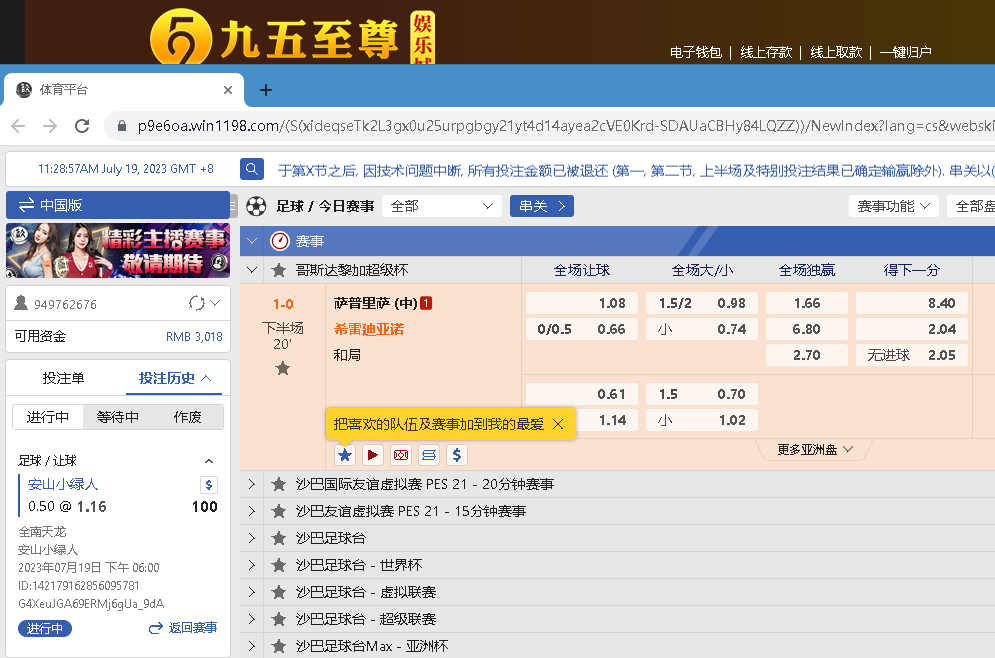The image size is (995, 658).
Task: Open the match statistics list icon
Action: [x=429, y=455]
